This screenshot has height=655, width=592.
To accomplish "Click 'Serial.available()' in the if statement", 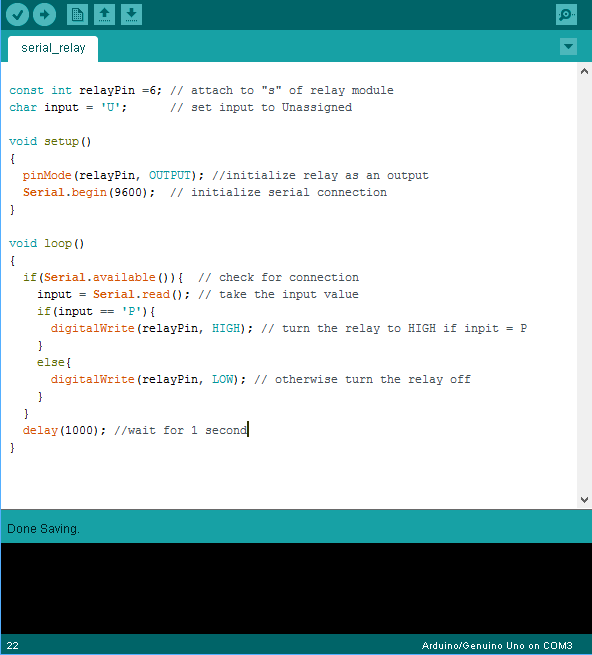I will 106,277.
